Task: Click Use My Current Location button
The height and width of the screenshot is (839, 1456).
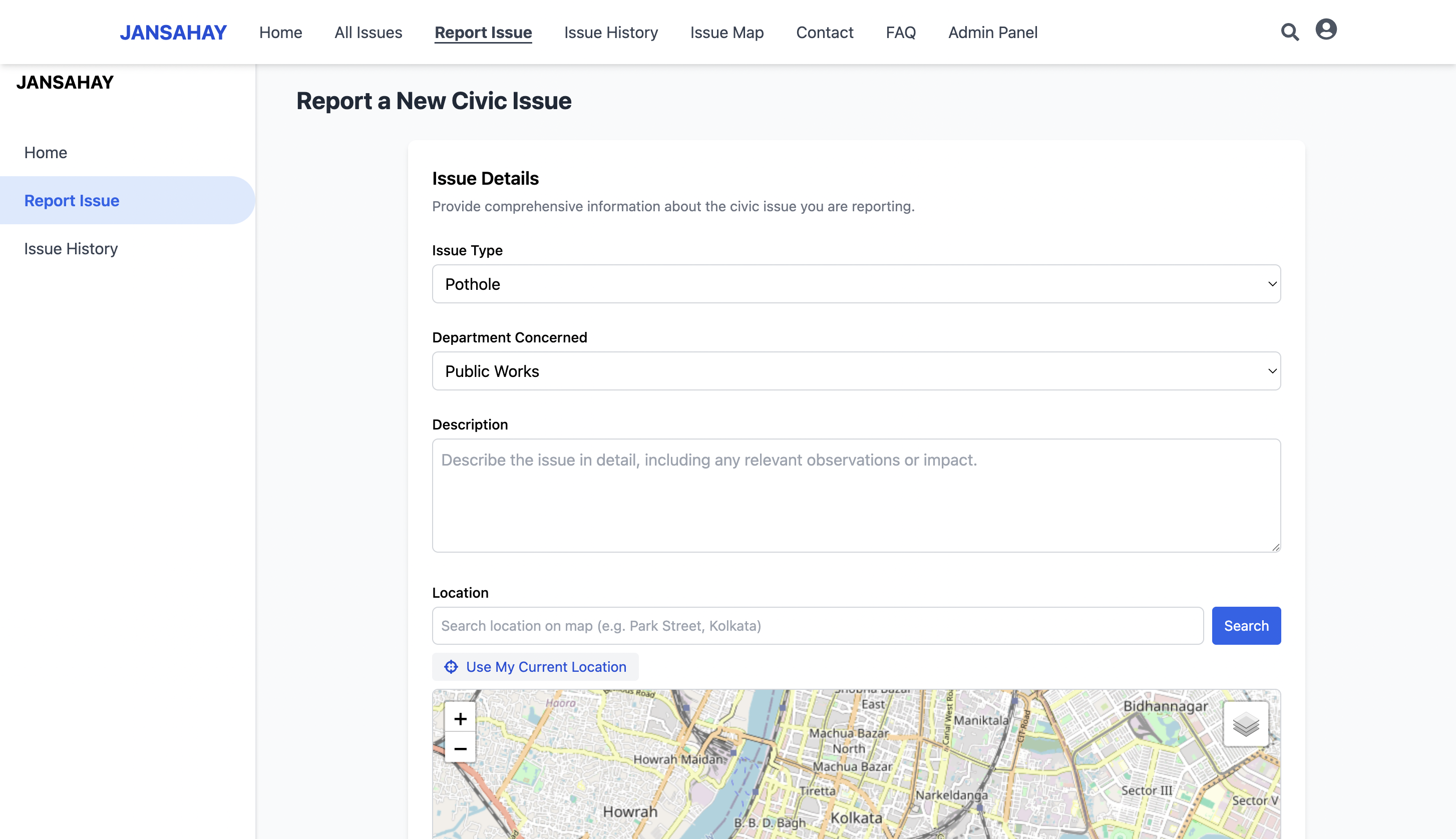Action: pos(535,667)
